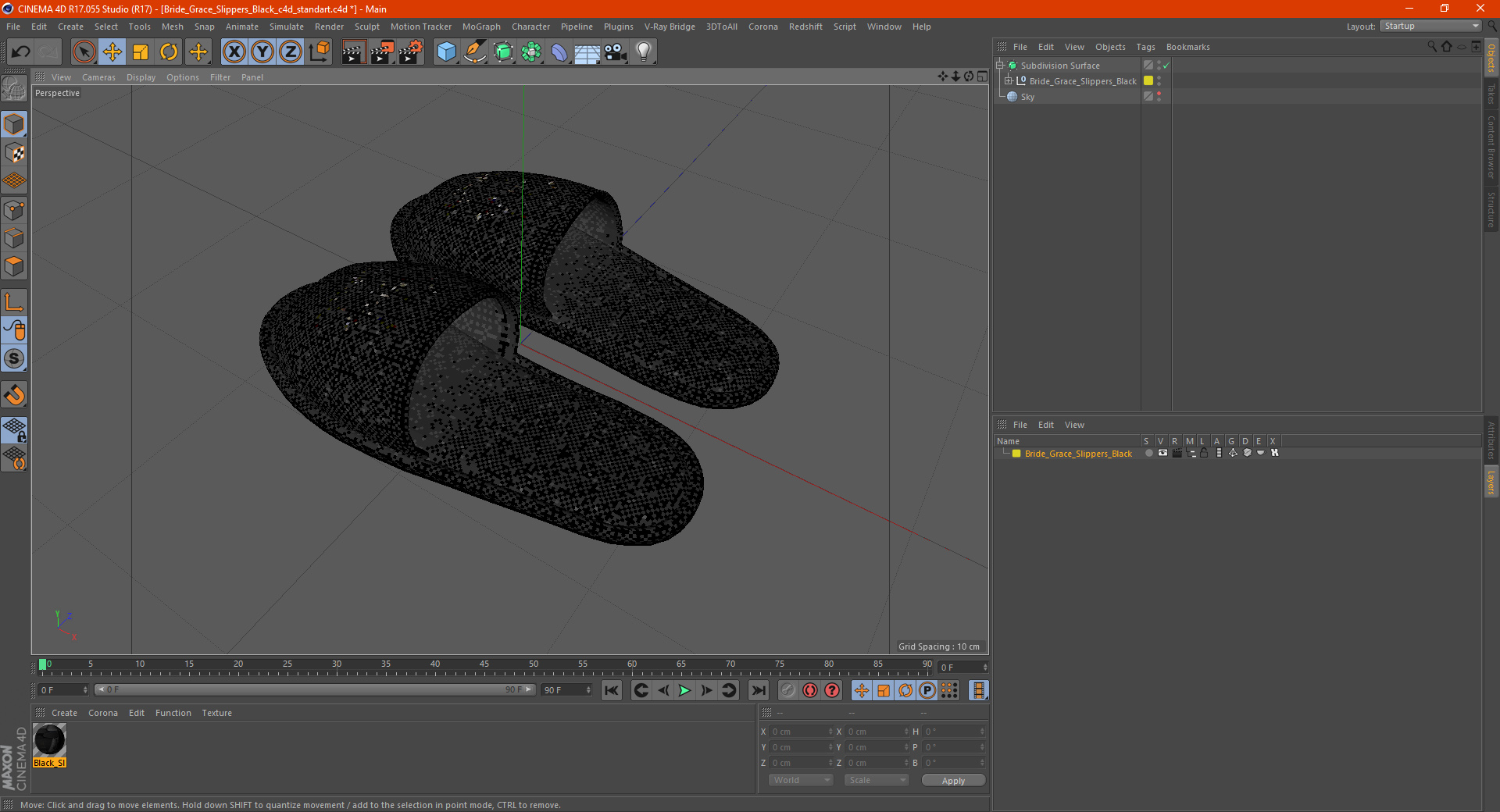Toggle viewport maximize icon
This screenshot has width=1500, height=812.
[982, 77]
